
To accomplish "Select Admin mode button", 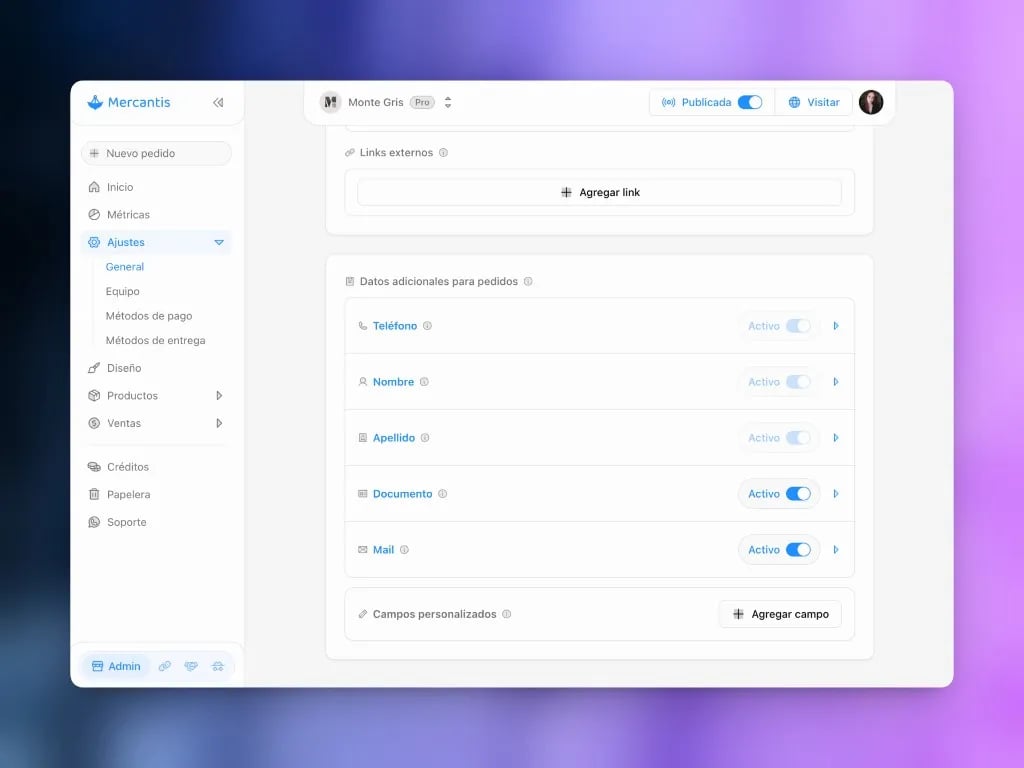I will pos(116,666).
